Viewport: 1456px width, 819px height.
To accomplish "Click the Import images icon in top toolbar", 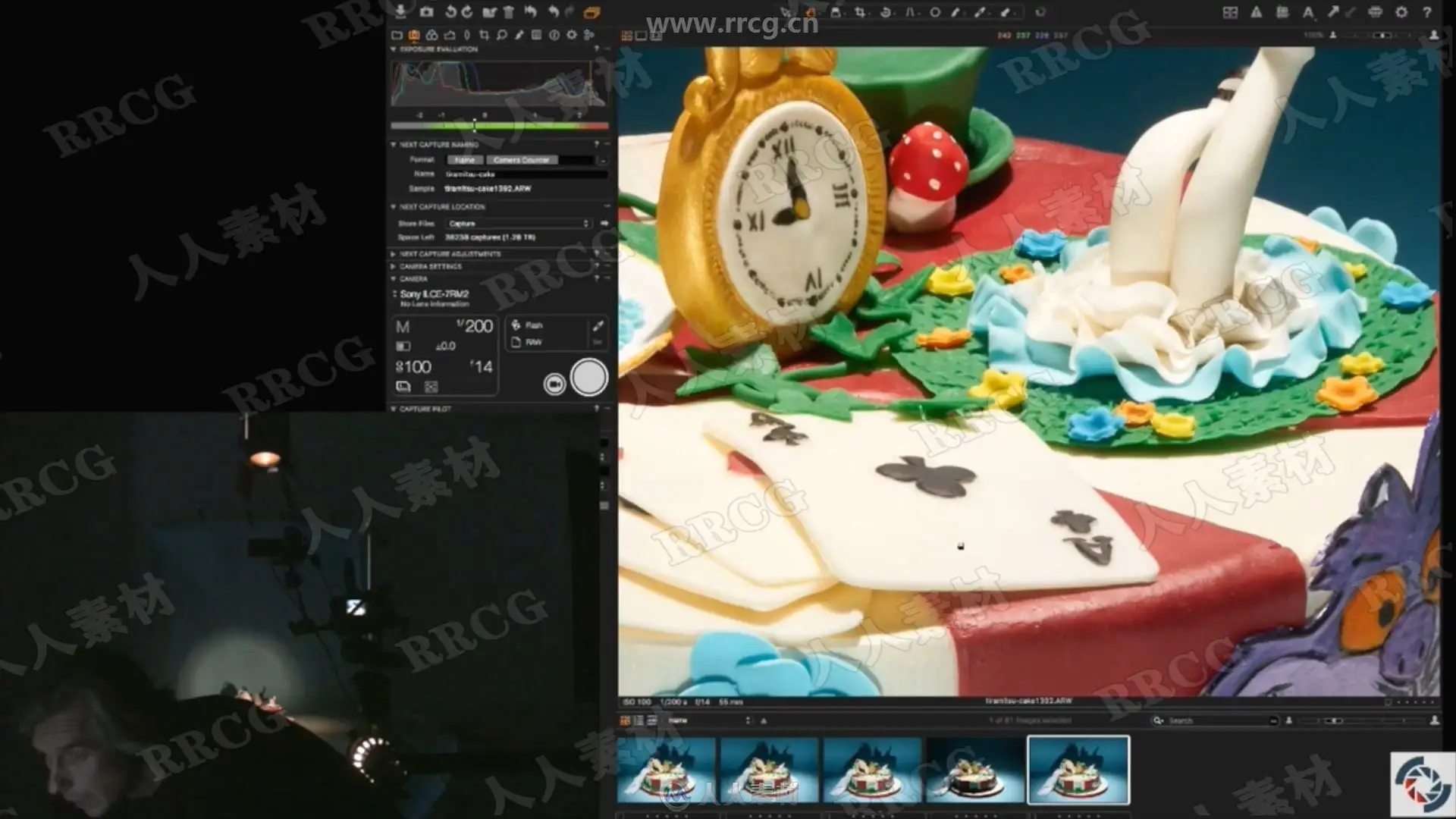I will pos(400,11).
